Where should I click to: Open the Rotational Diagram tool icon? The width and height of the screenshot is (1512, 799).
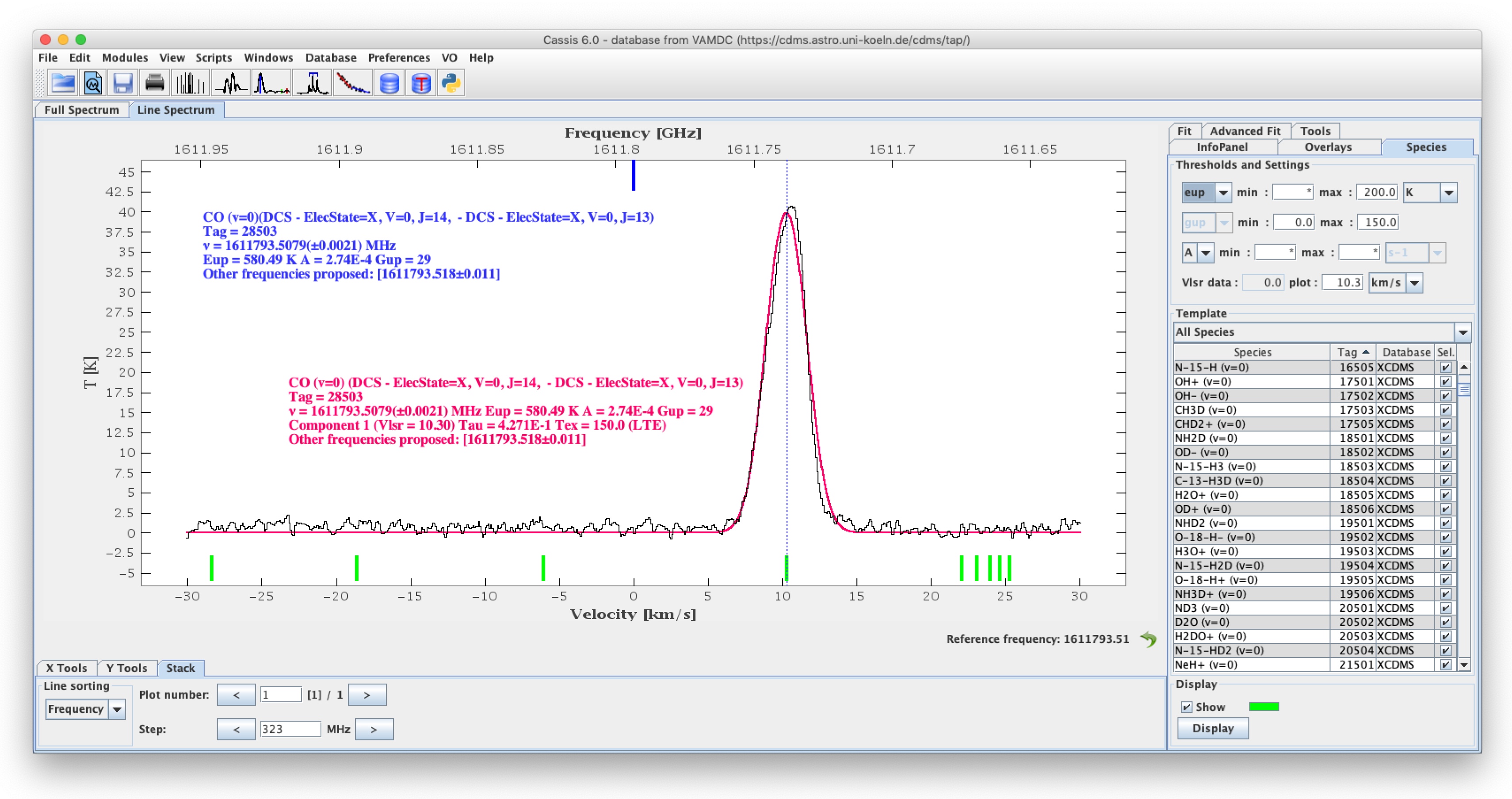(x=352, y=84)
